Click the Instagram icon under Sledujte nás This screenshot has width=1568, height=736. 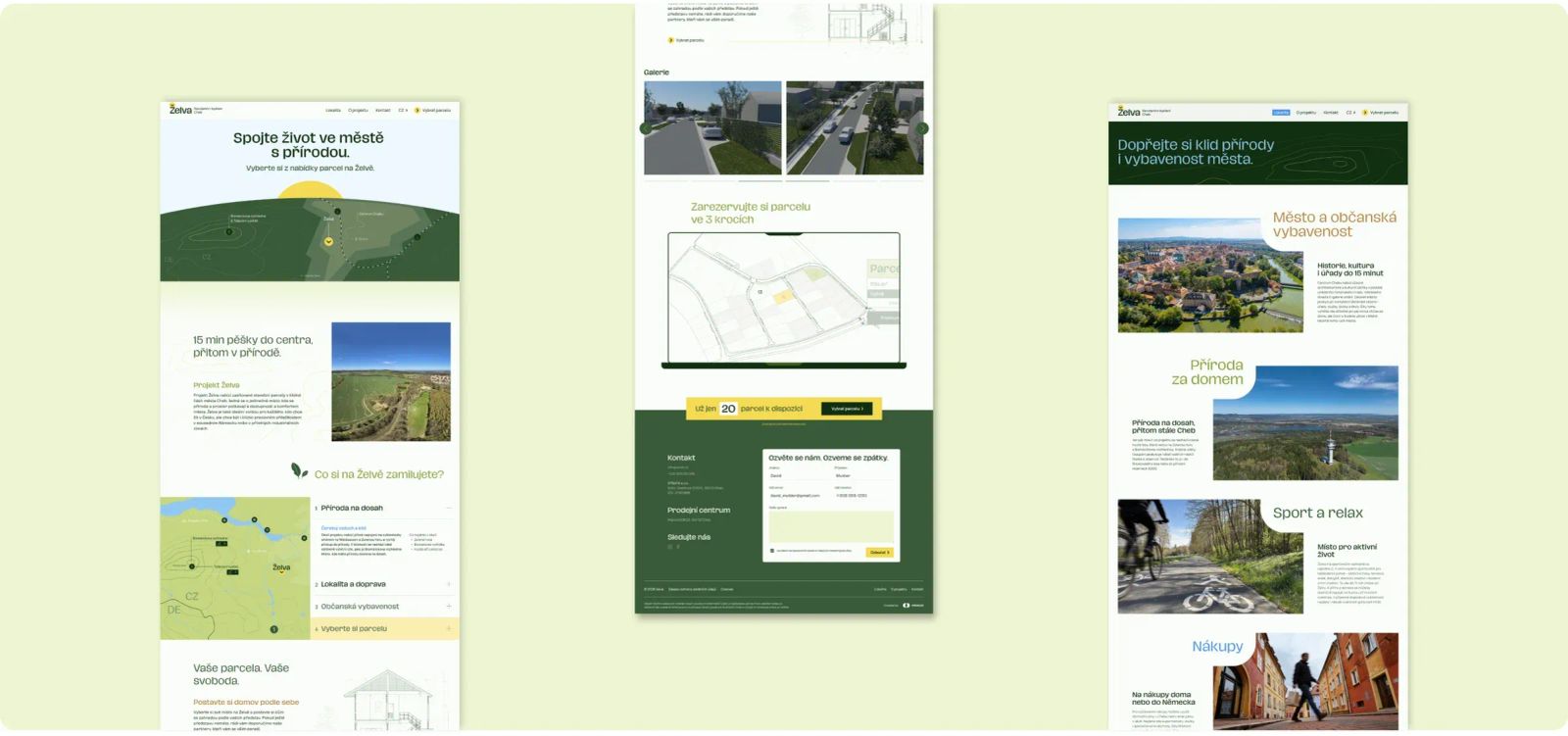click(x=670, y=547)
